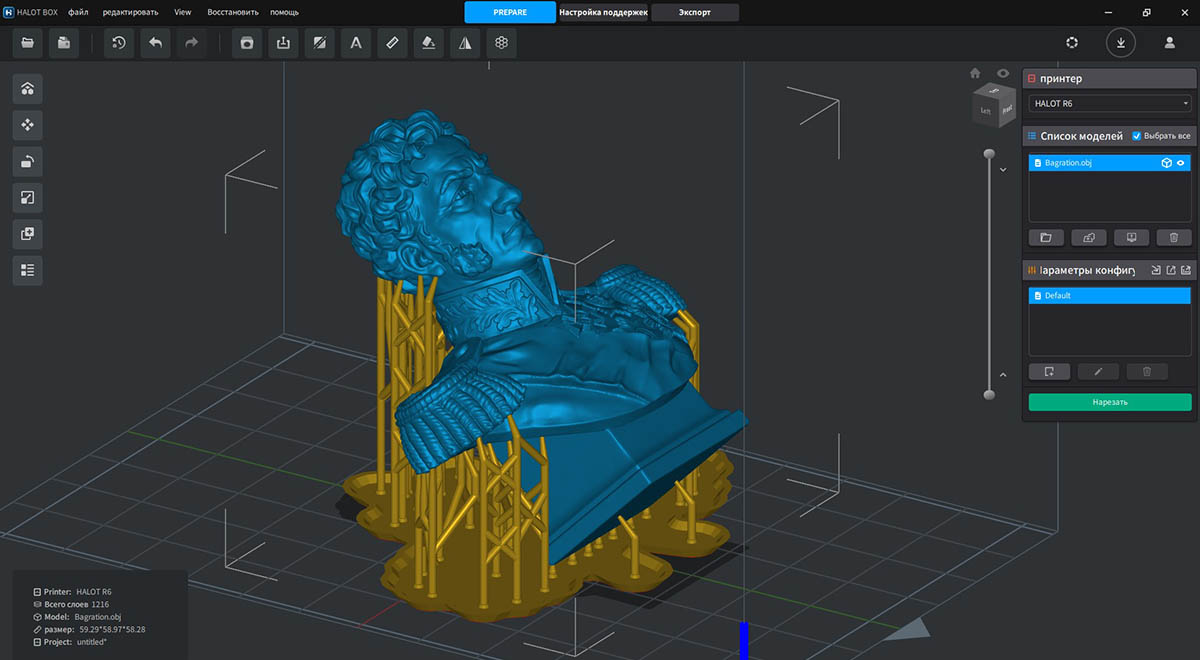Toggle the 'Выбрать все' checkbox
The image size is (1200, 660).
(1136, 136)
